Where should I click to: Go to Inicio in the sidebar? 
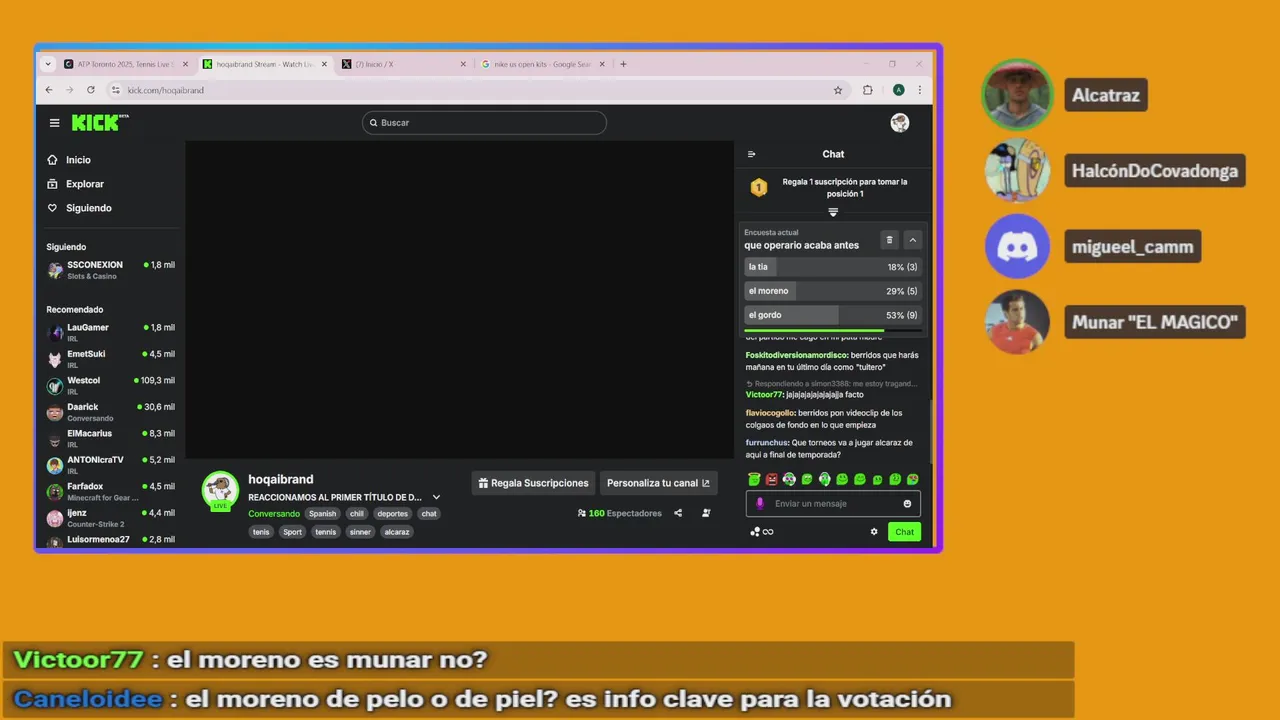[x=69, y=160]
